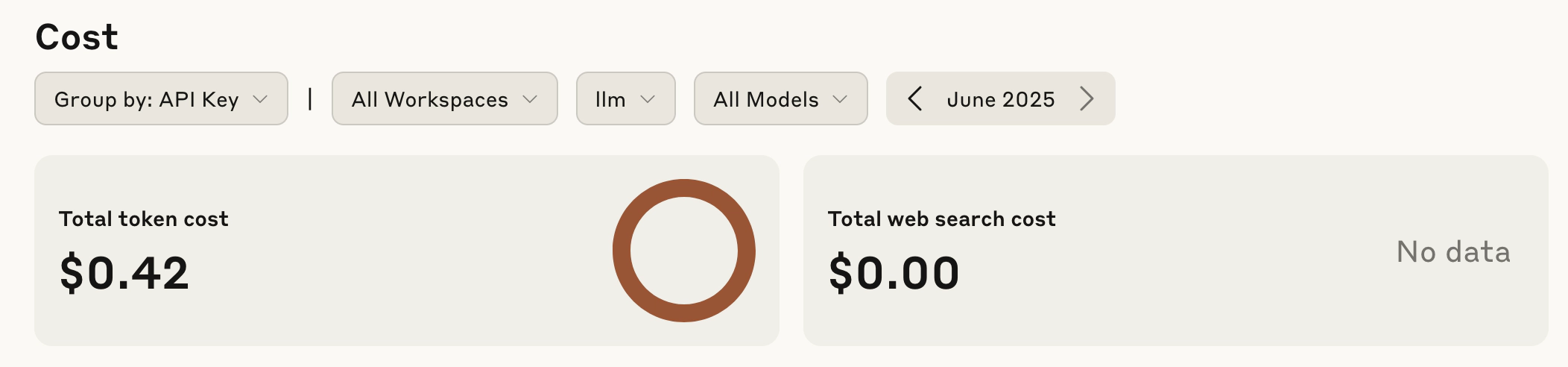
Task: Click the $0.42 token cost amount
Action: click(124, 273)
